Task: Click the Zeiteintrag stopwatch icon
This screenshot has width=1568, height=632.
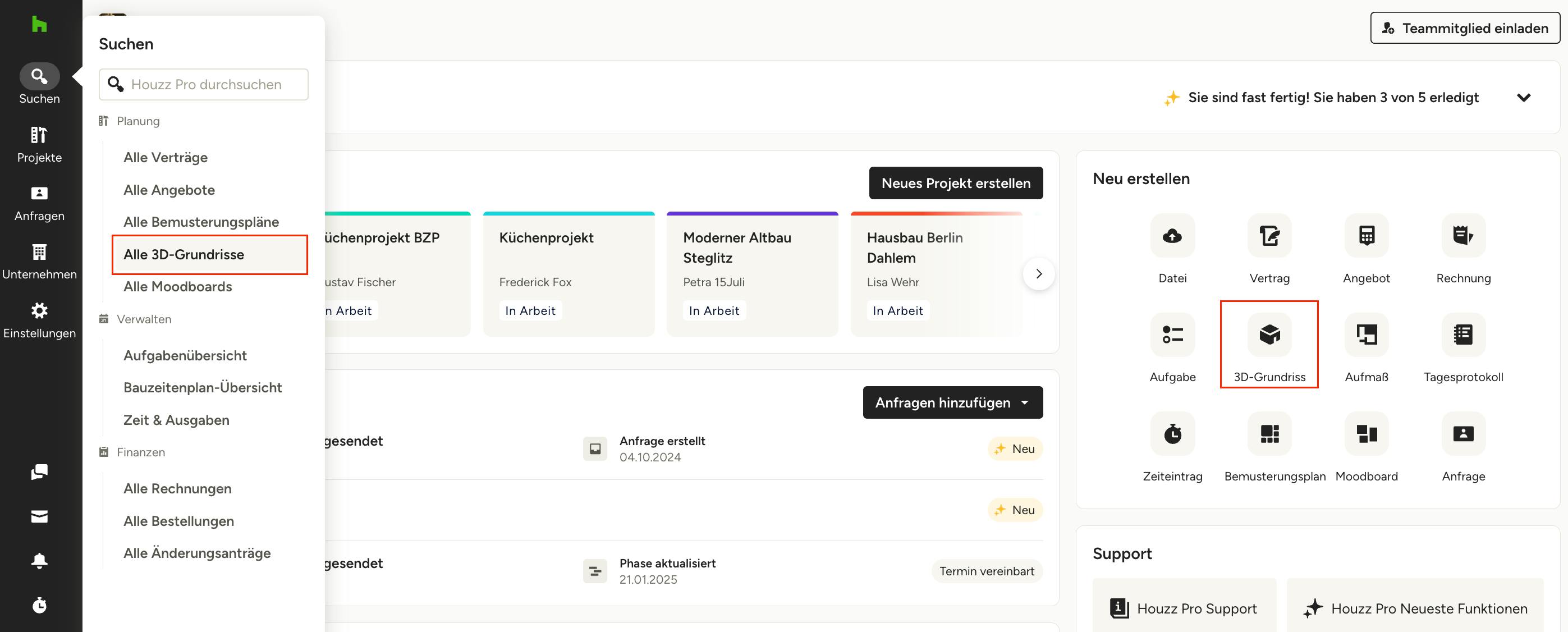Action: pos(1172,433)
